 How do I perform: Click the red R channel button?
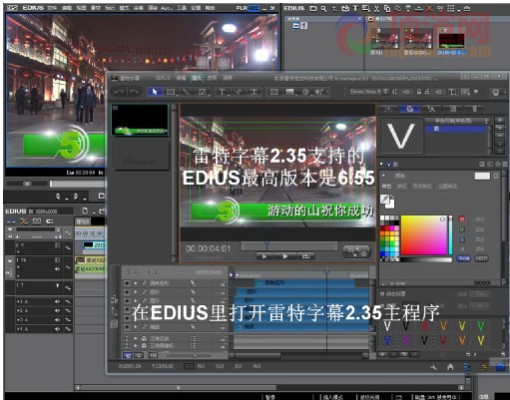pyautogui.click(x=462, y=219)
